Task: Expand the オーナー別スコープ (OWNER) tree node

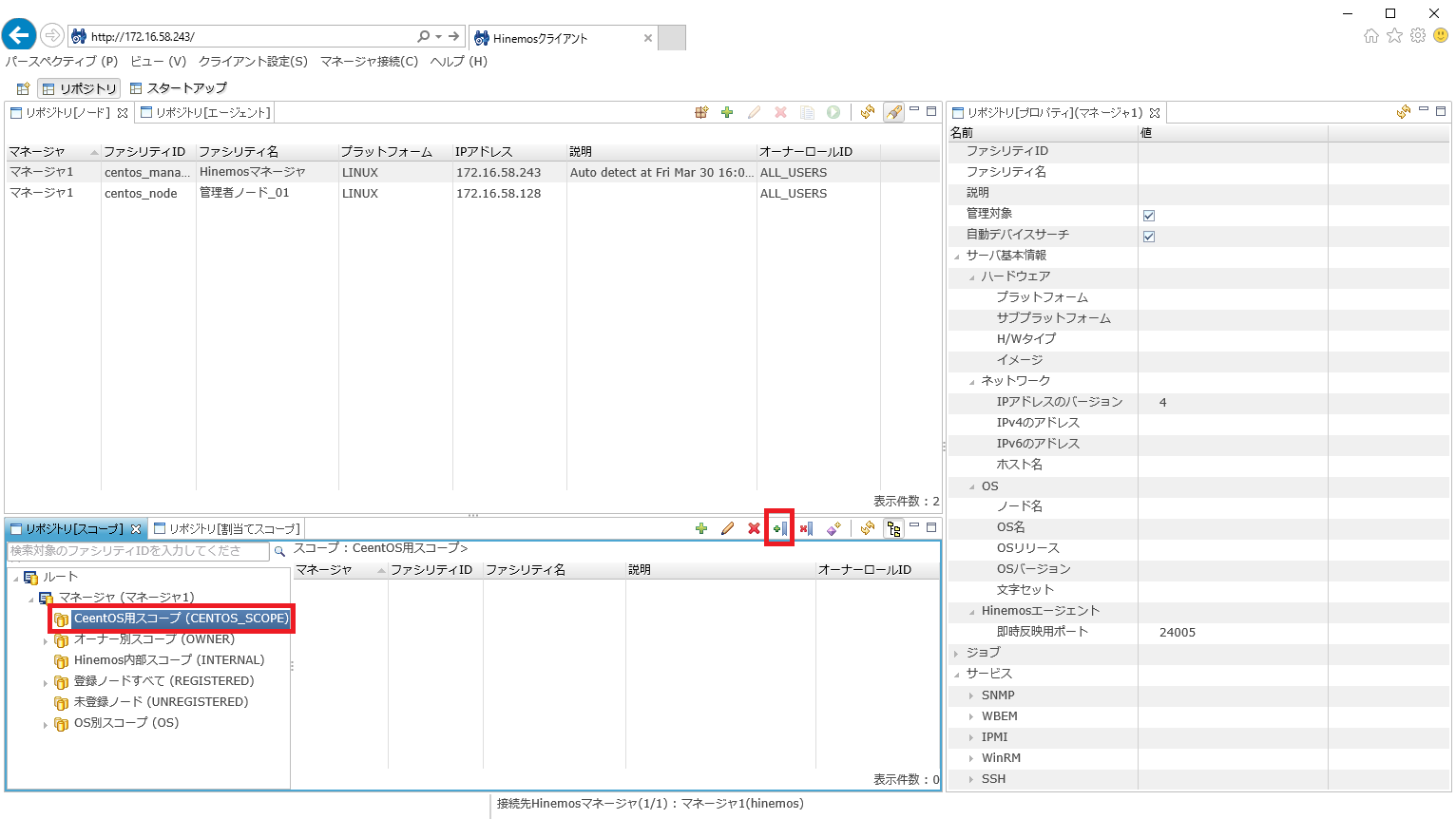Action: tap(45, 640)
